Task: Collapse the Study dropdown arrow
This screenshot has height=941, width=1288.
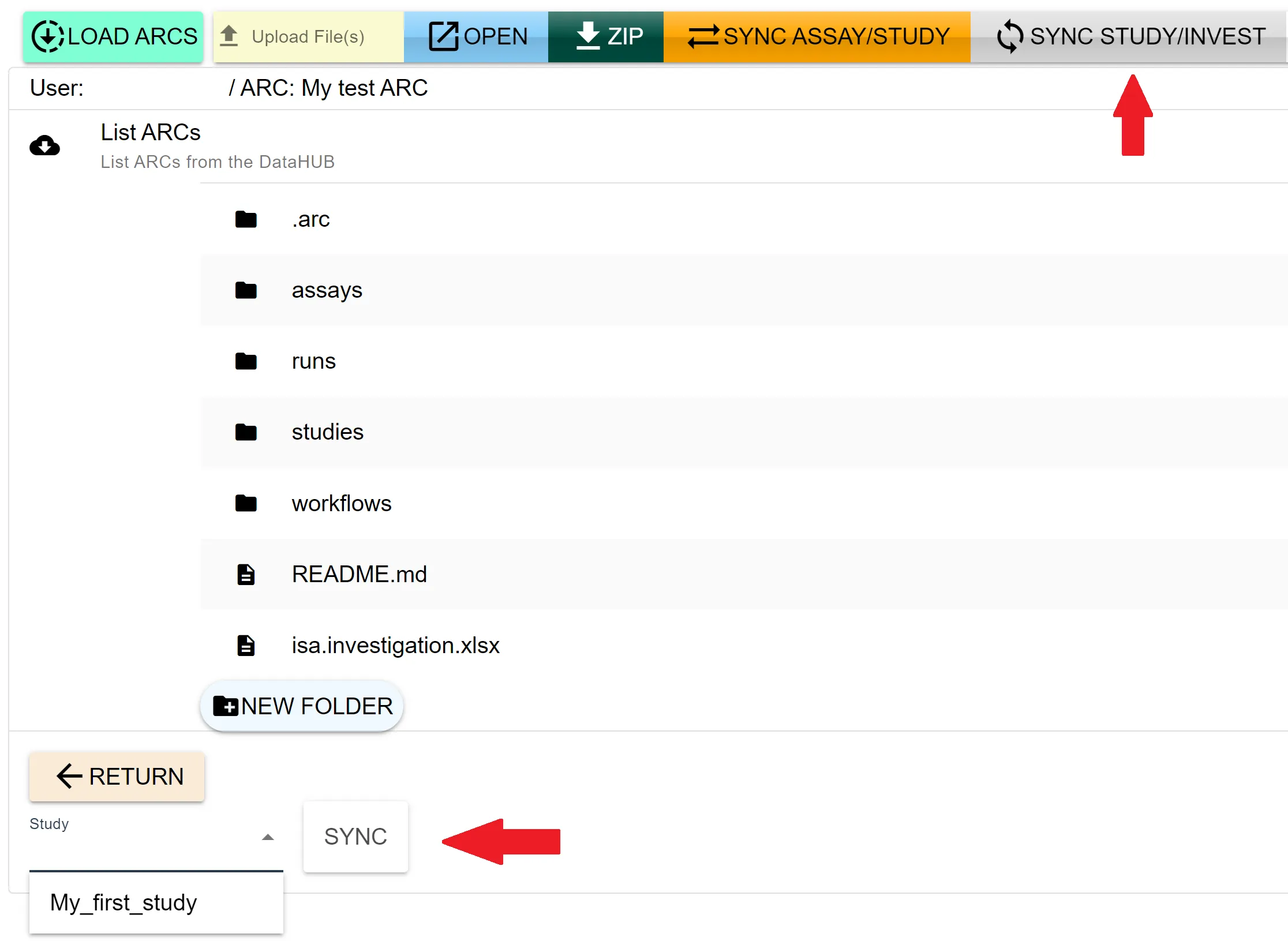Action: pyautogui.click(x=268, y=837)
